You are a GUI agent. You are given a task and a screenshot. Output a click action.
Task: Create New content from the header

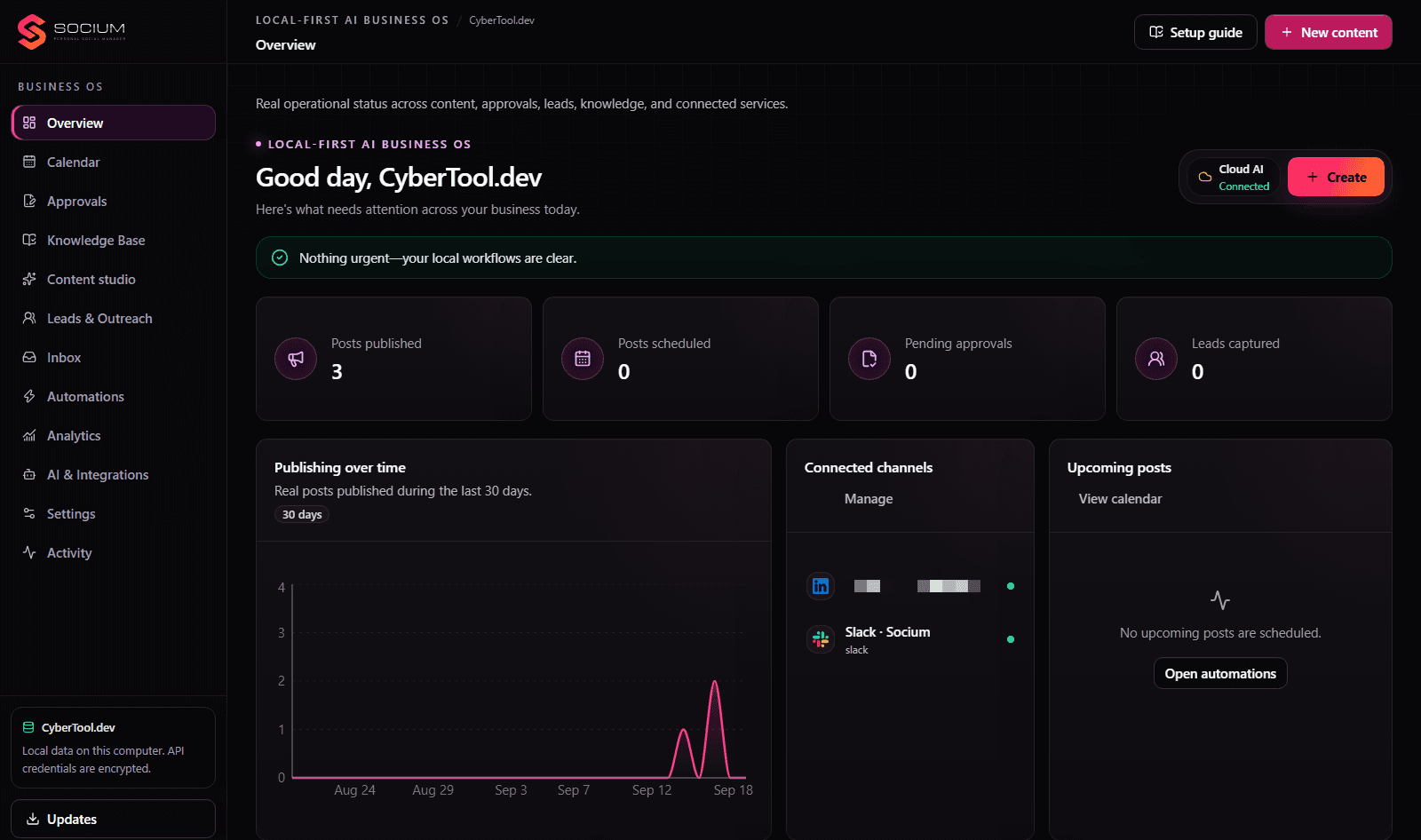pos(1329,32)
